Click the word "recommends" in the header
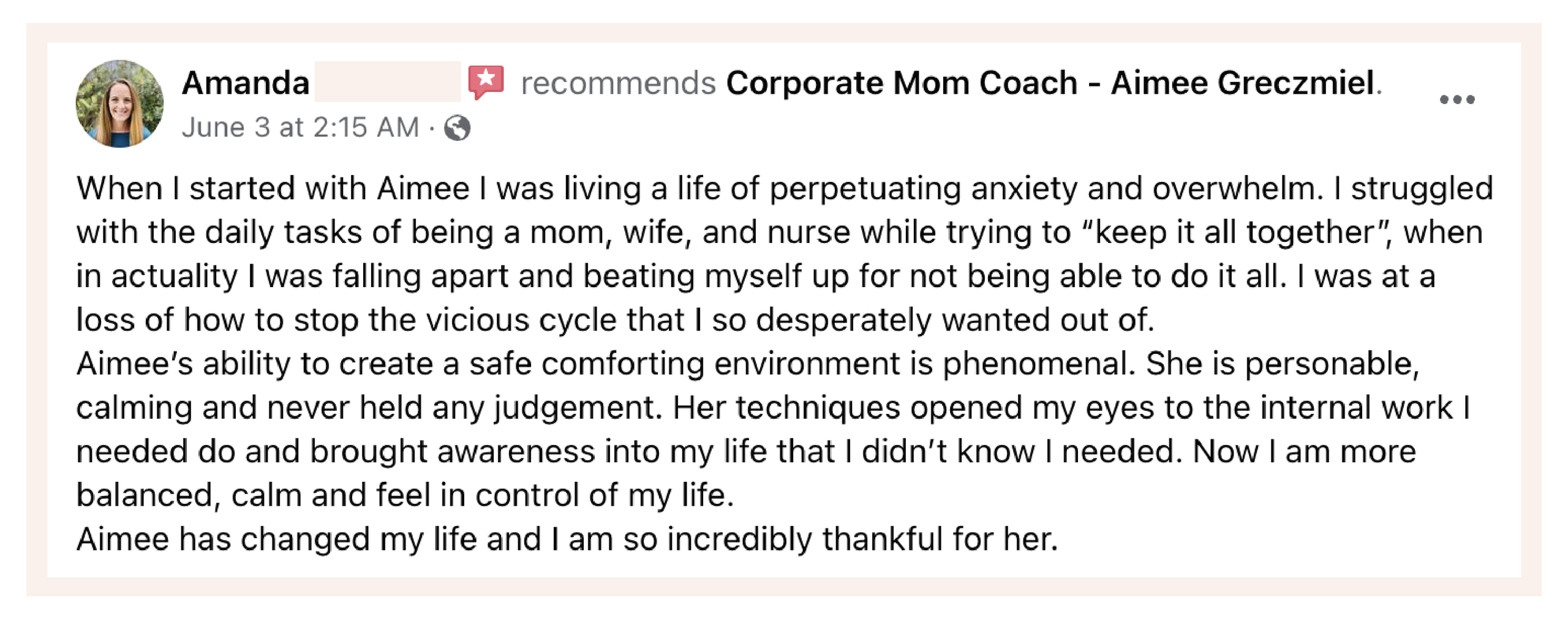The height and width of the screenshot is (619, 1568). [x=618, y=83]
